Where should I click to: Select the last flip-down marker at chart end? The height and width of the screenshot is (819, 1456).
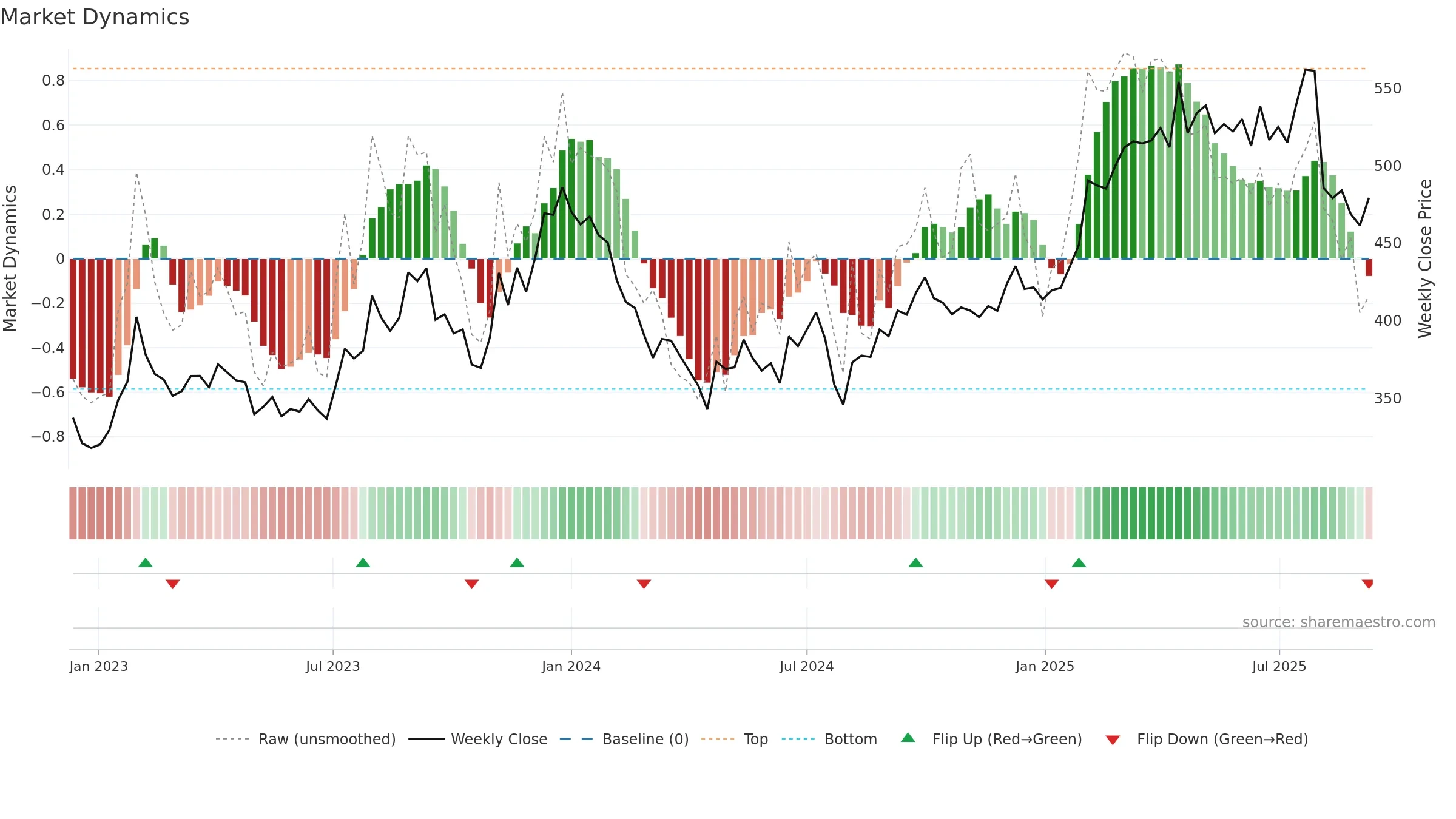1367,584
